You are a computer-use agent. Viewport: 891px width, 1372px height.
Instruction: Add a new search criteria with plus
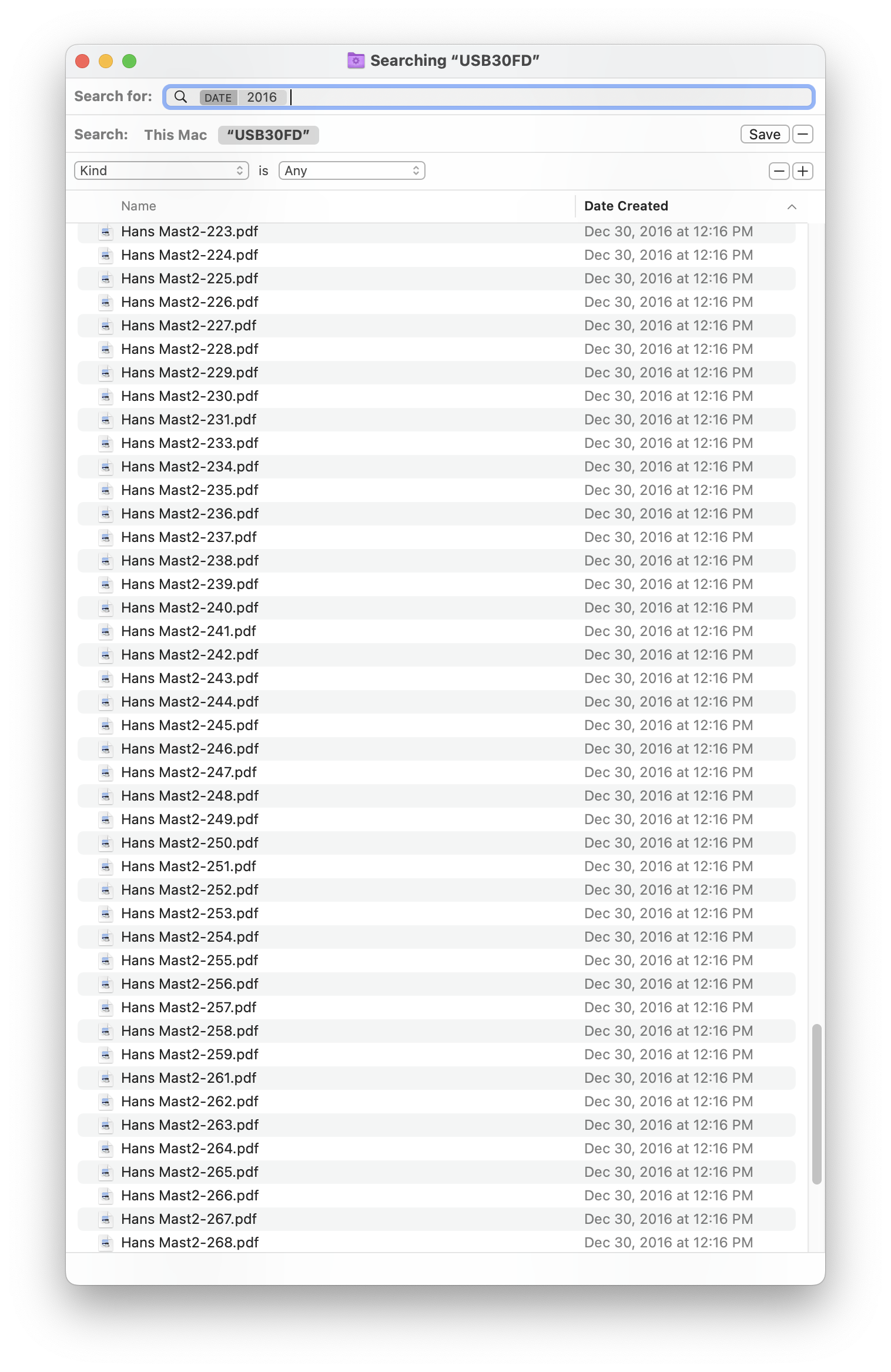803,171
